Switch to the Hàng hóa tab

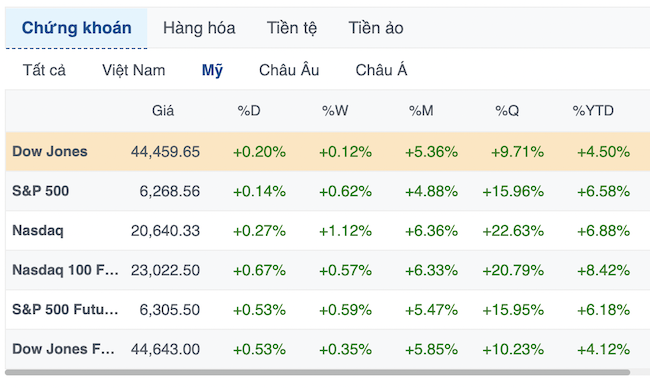tap(199, 28)
